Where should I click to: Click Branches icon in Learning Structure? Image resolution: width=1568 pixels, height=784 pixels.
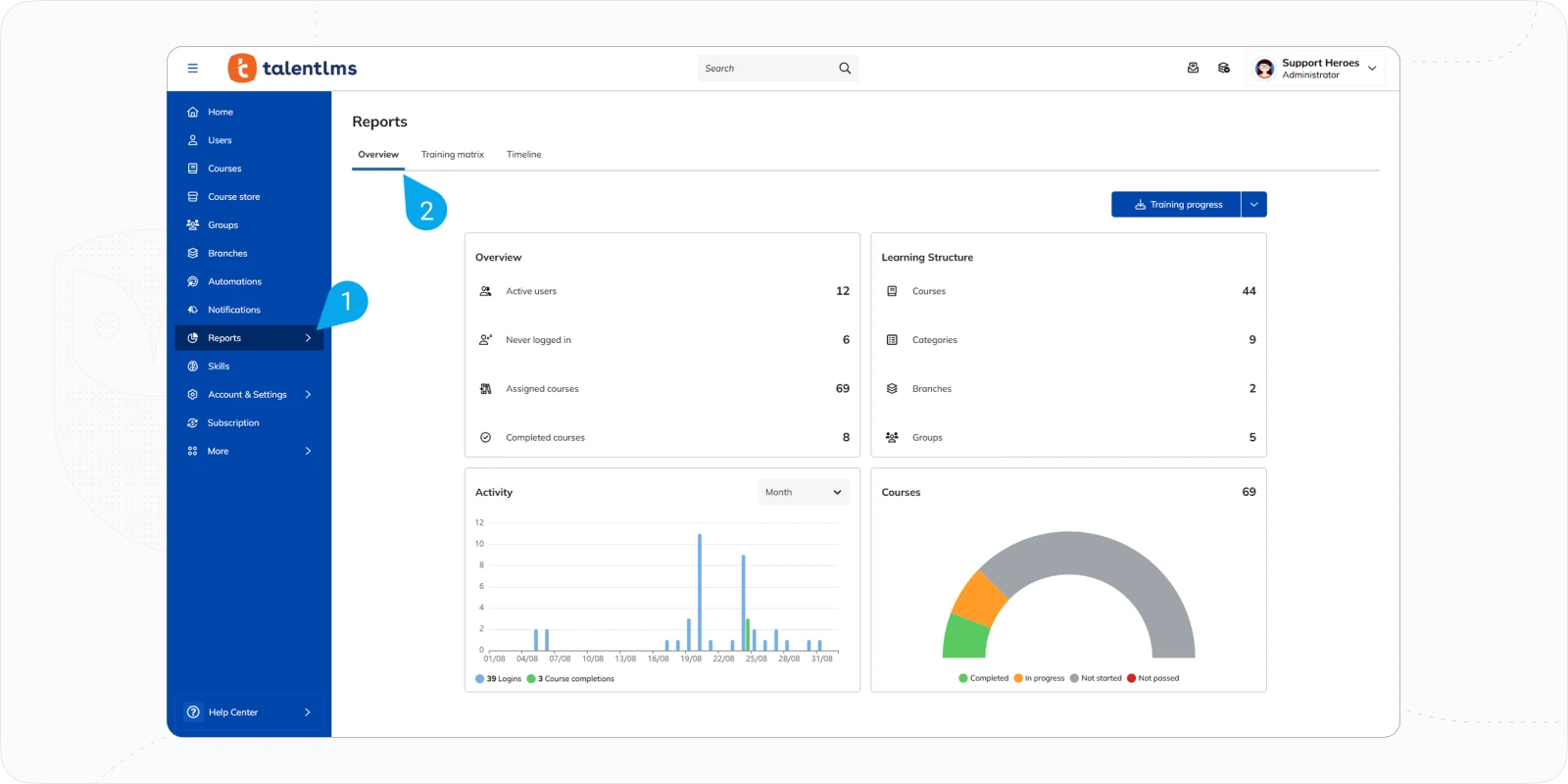[892, 389]
